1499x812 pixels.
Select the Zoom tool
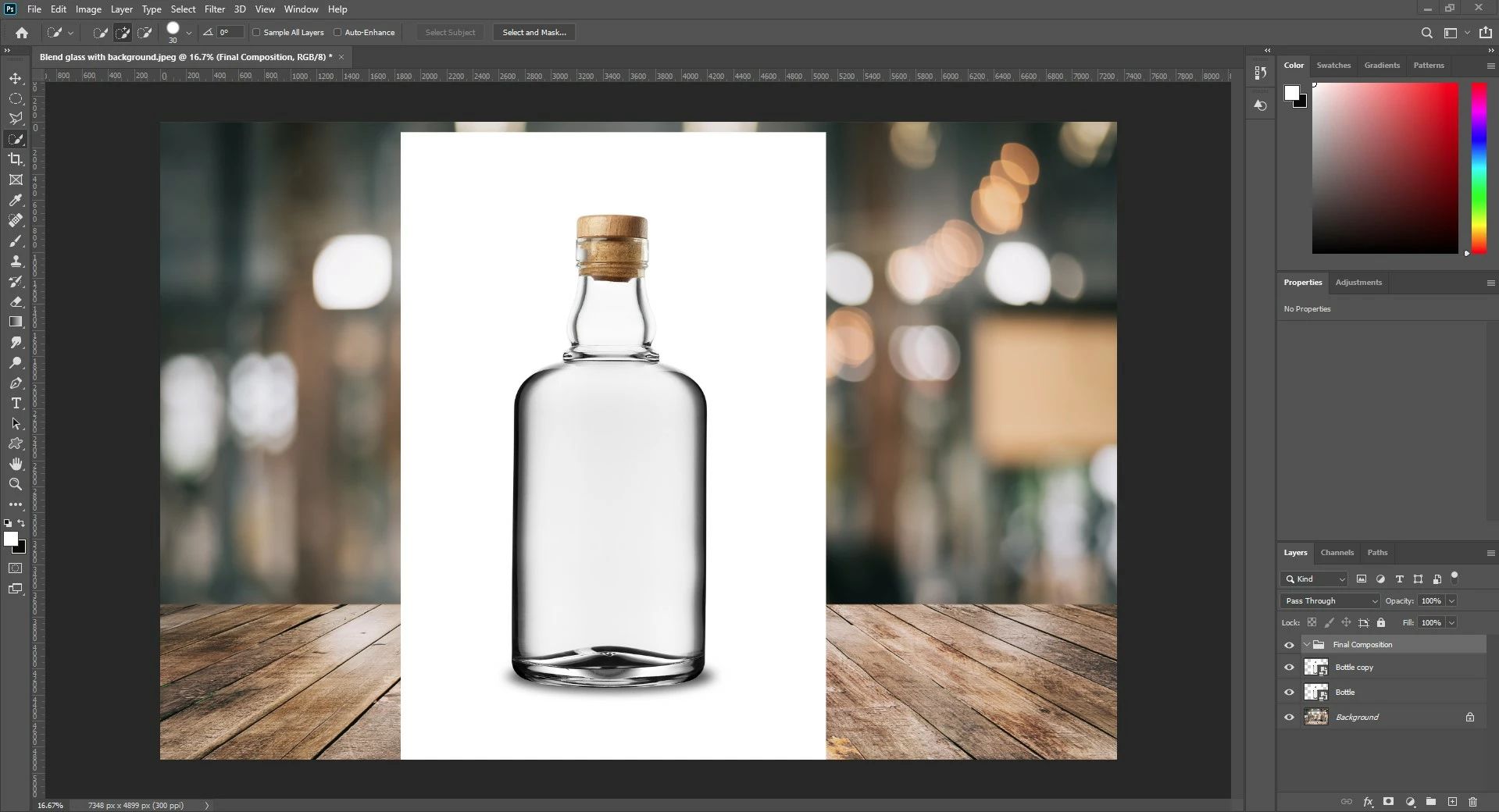tap(16, 484)
